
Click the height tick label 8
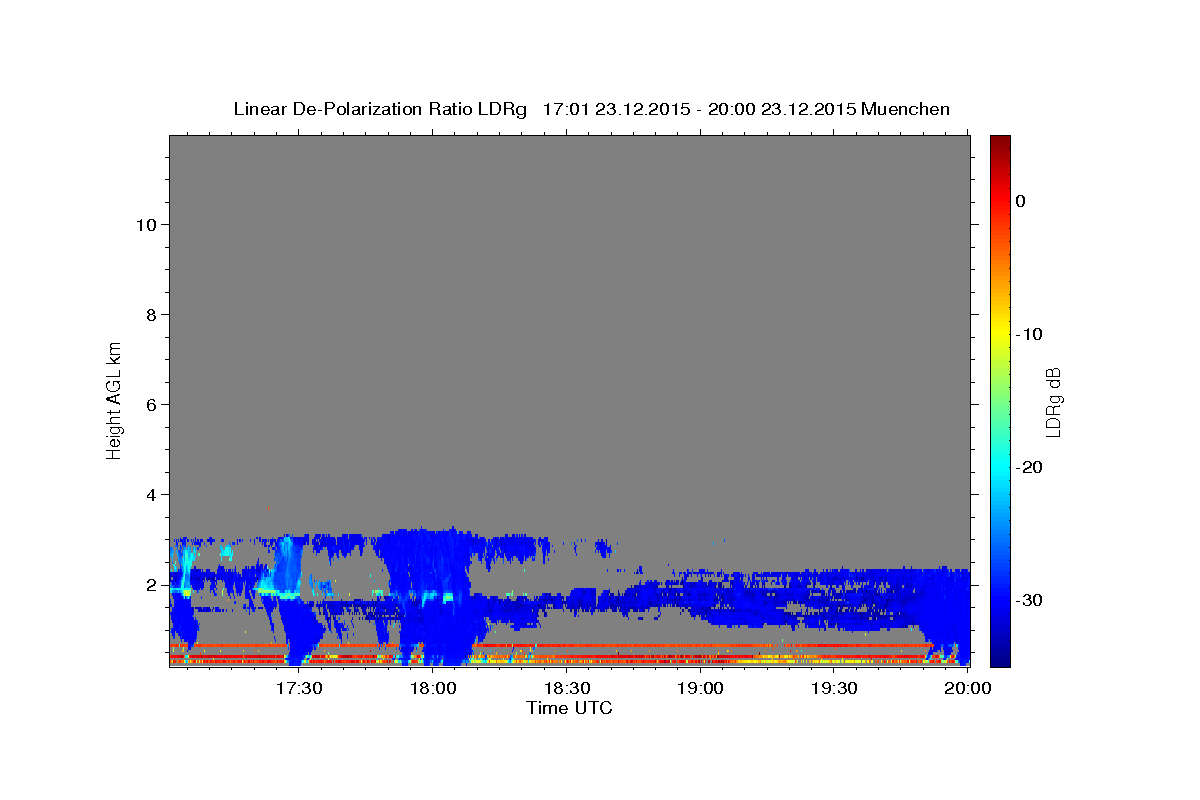pos(150,315)
